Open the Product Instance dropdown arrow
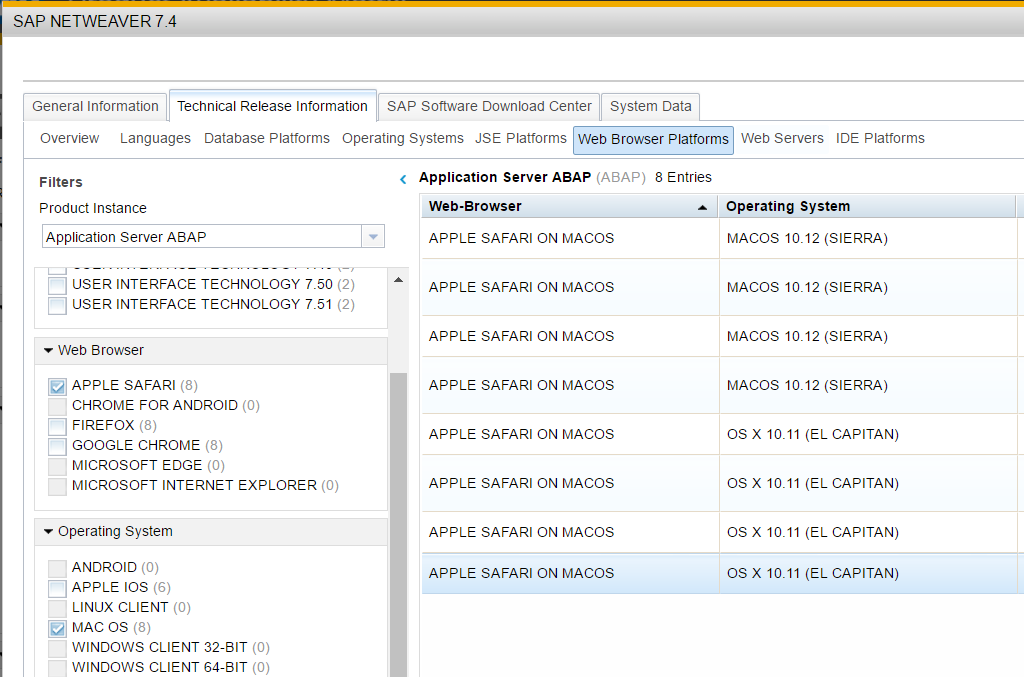 click(x=373, y=236)
